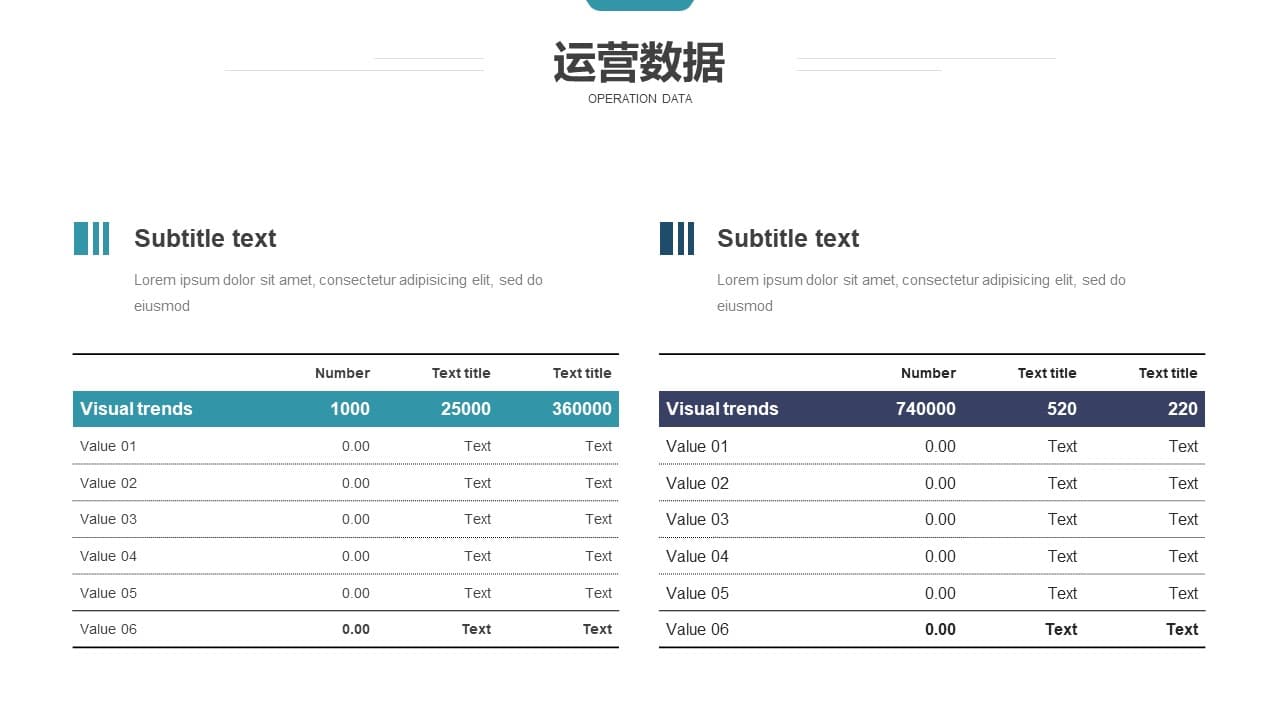
Task: Select Value 03 in the teal table
Action: (x=108, y=519)
